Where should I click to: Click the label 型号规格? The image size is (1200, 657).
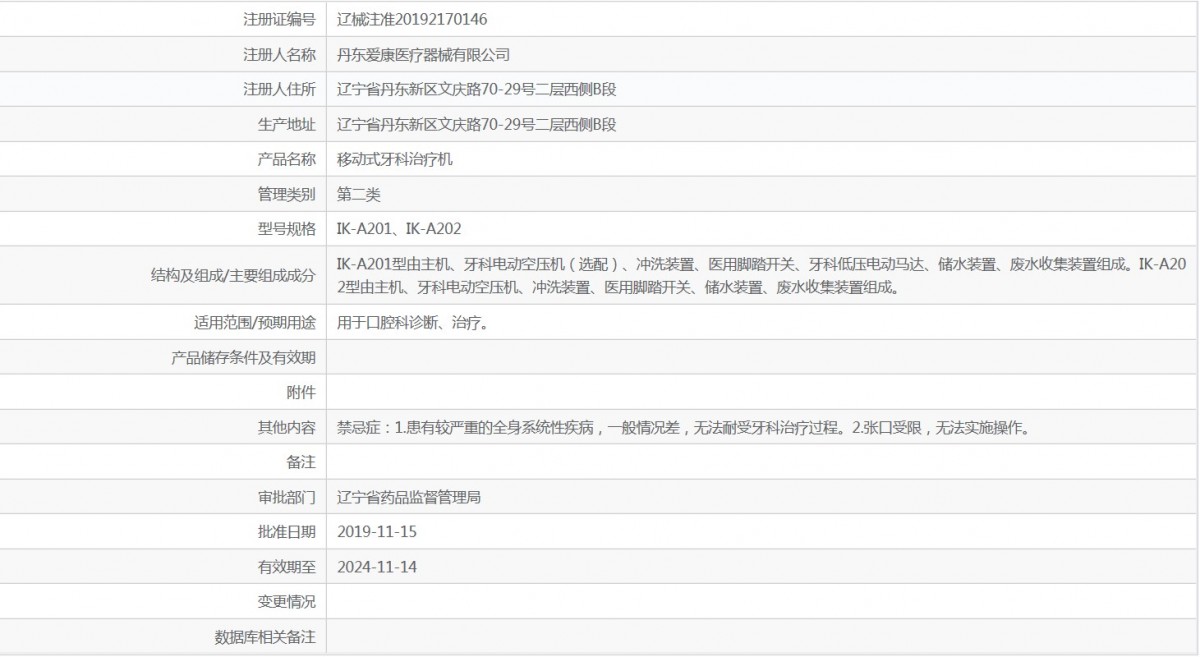click(286, 229)
